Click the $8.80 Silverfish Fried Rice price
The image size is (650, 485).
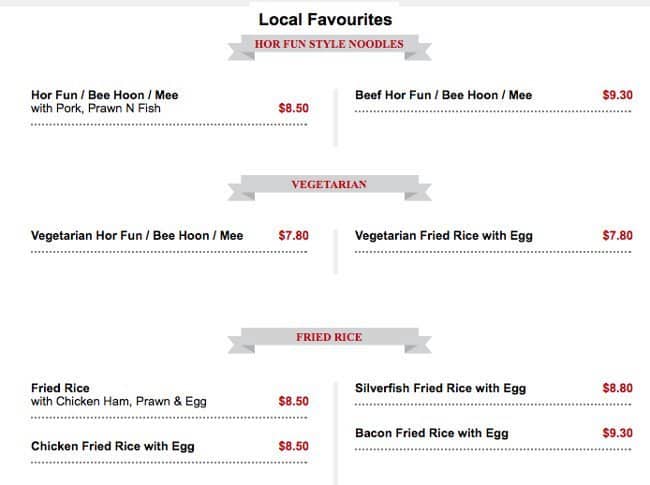pyautogui.click(x=617, y=388)
